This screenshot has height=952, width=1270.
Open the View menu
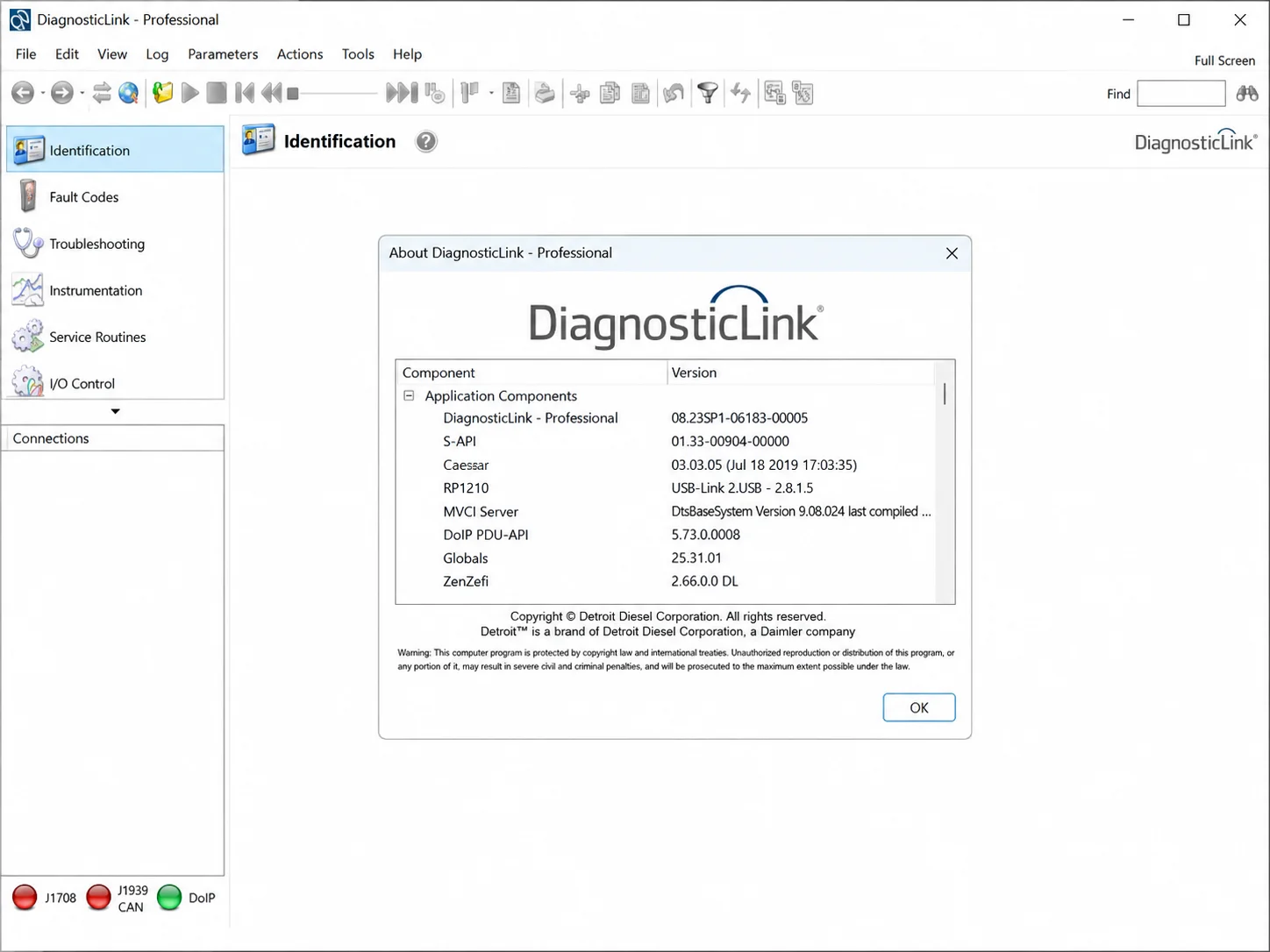pyautogui.click(x=112, y=53)
